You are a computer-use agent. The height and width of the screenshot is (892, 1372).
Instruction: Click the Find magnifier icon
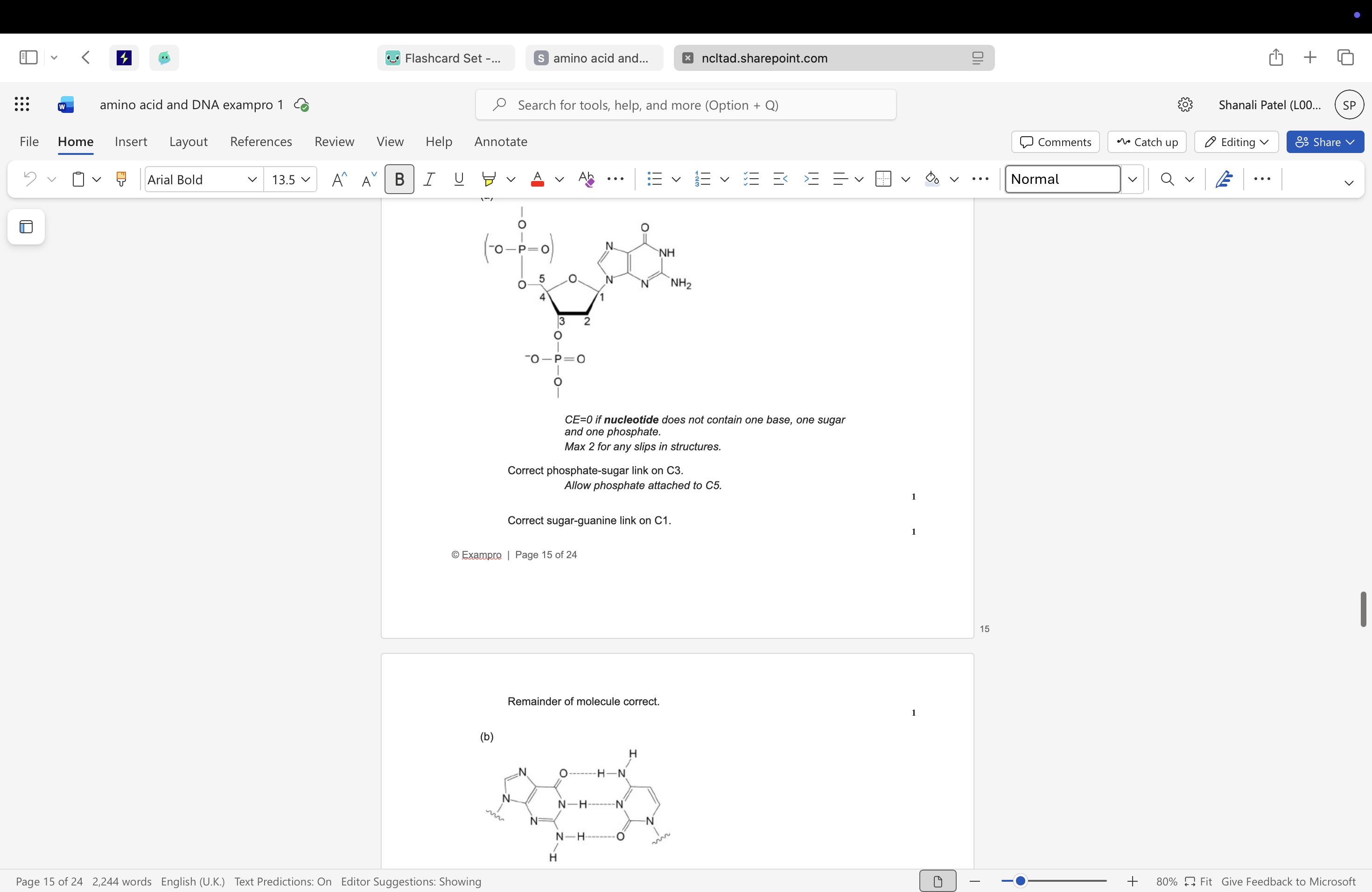(x=1167, y=179)
